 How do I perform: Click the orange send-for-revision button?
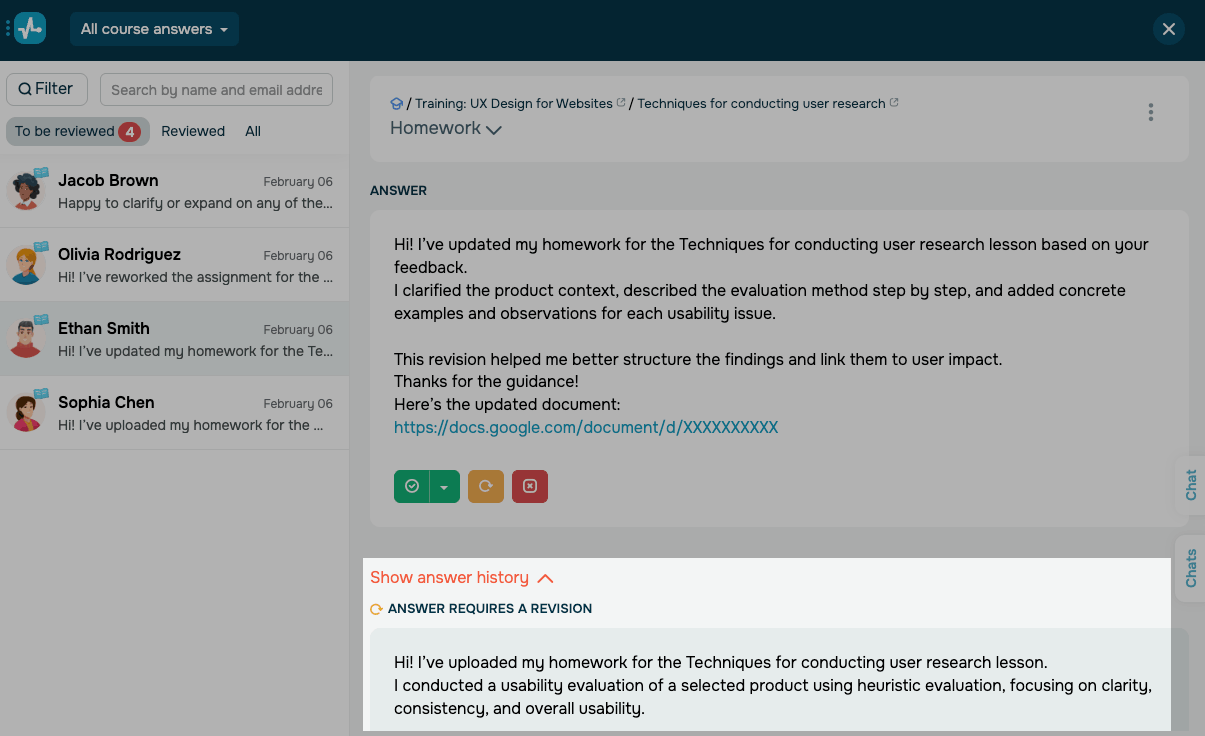point(486,486)
